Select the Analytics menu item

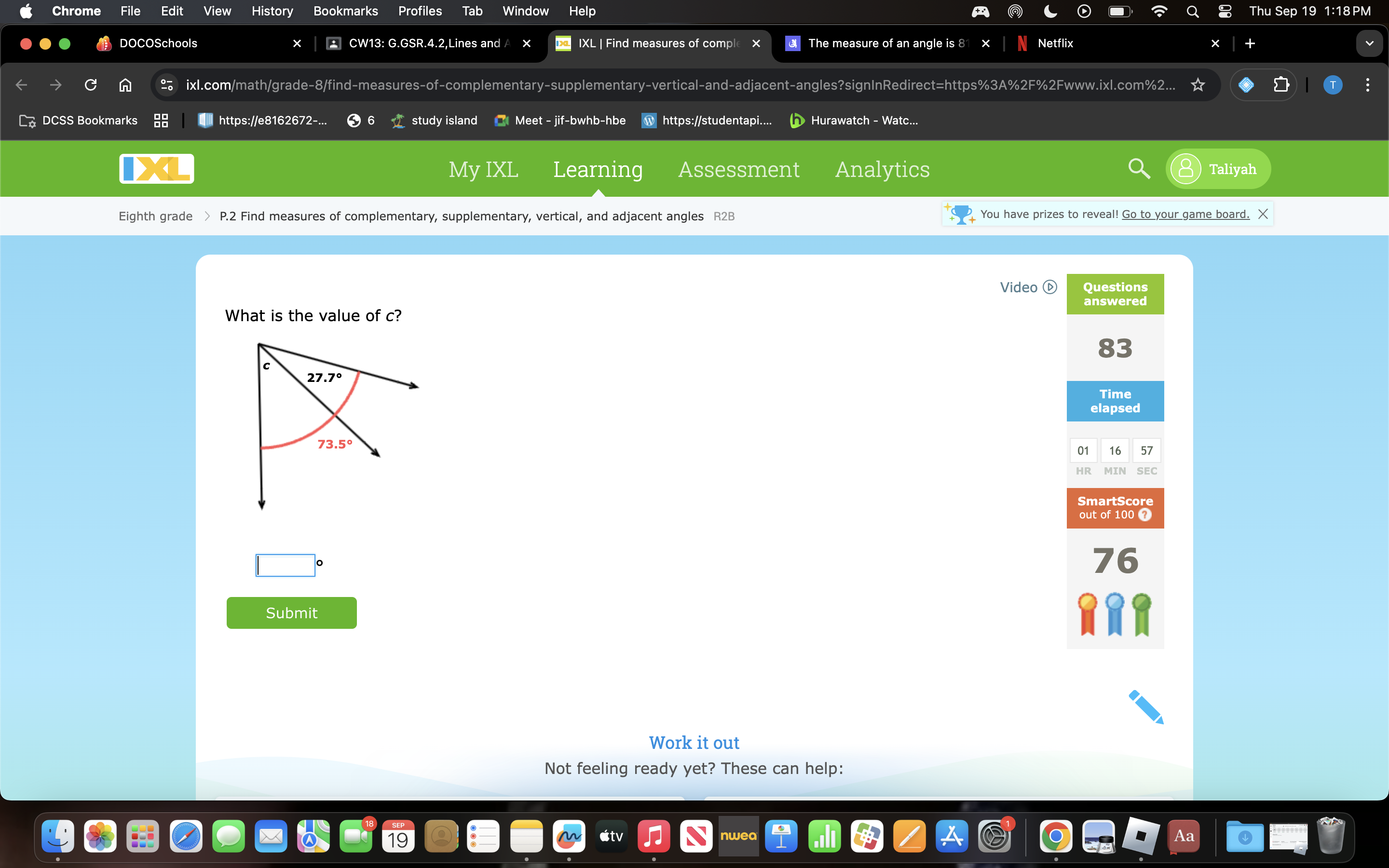tap(882, 169)
